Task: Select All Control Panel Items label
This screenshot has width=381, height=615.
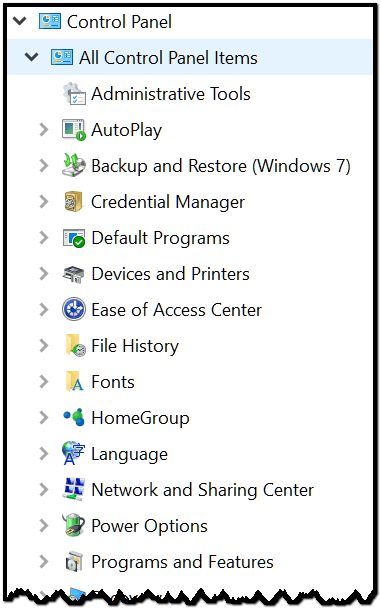Action: coord(168,58)
